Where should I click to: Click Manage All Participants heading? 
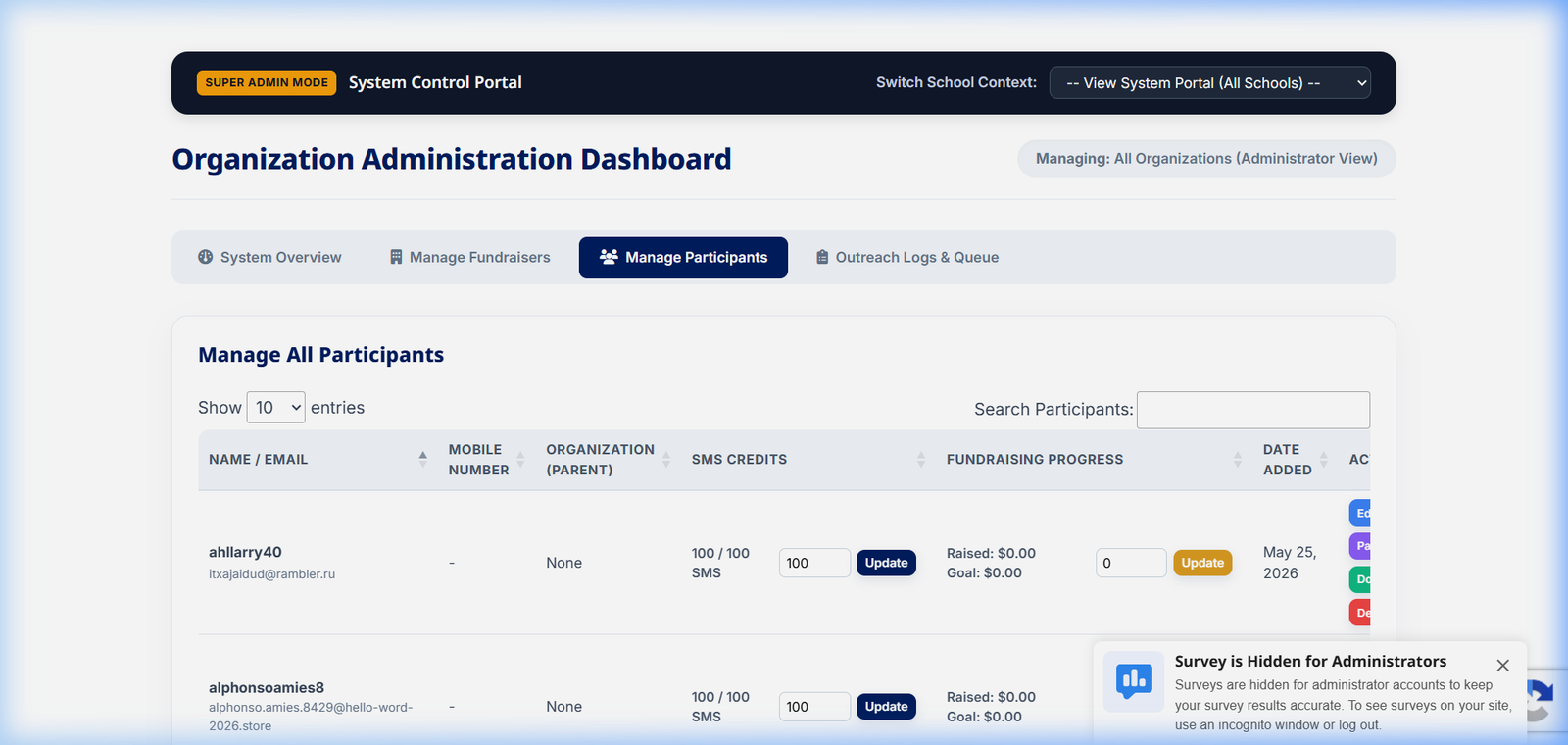(321, 355)
